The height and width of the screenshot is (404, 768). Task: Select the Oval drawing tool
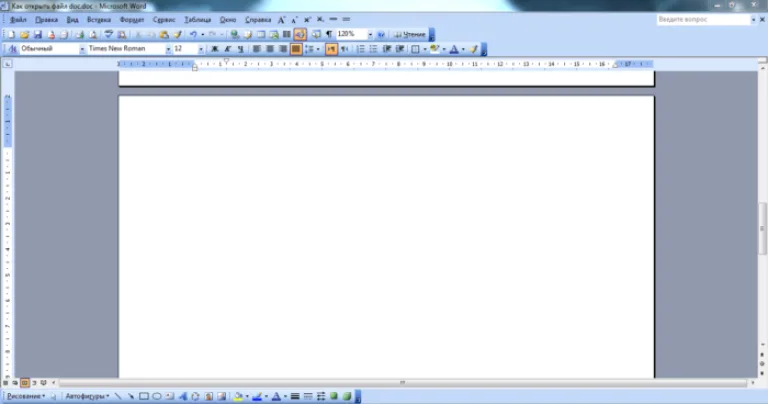pos(157,396)
